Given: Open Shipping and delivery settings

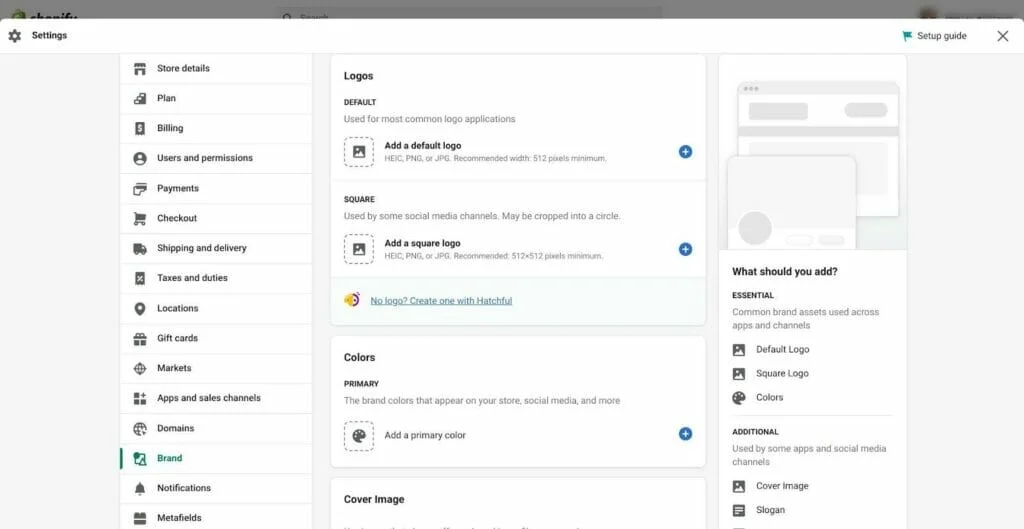Looking at the screenshot, I should click(216, 249).
